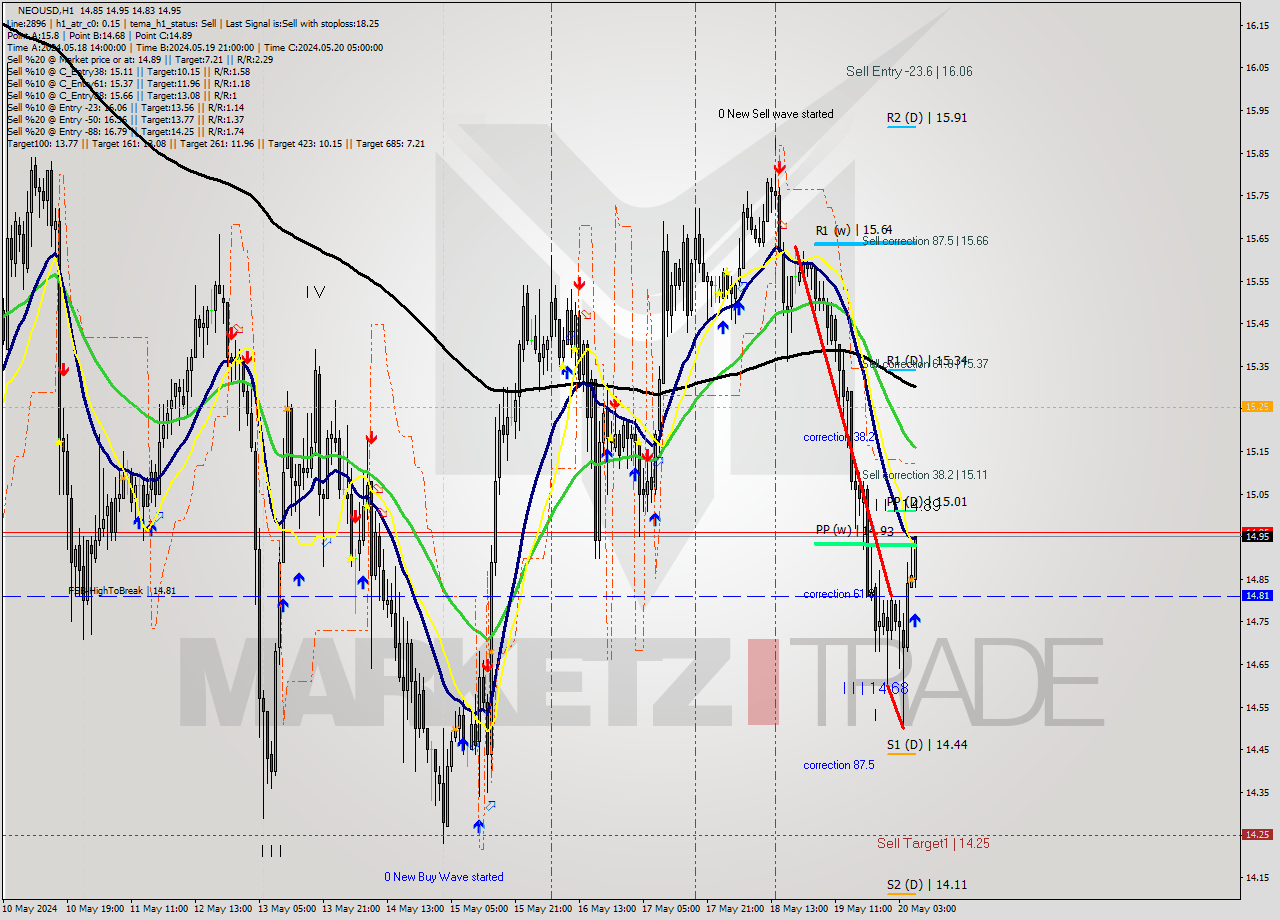Click the '12 May 13:00' time label
The width and height of the screenshot is (1280, 920).
click(x=225, y=909)
